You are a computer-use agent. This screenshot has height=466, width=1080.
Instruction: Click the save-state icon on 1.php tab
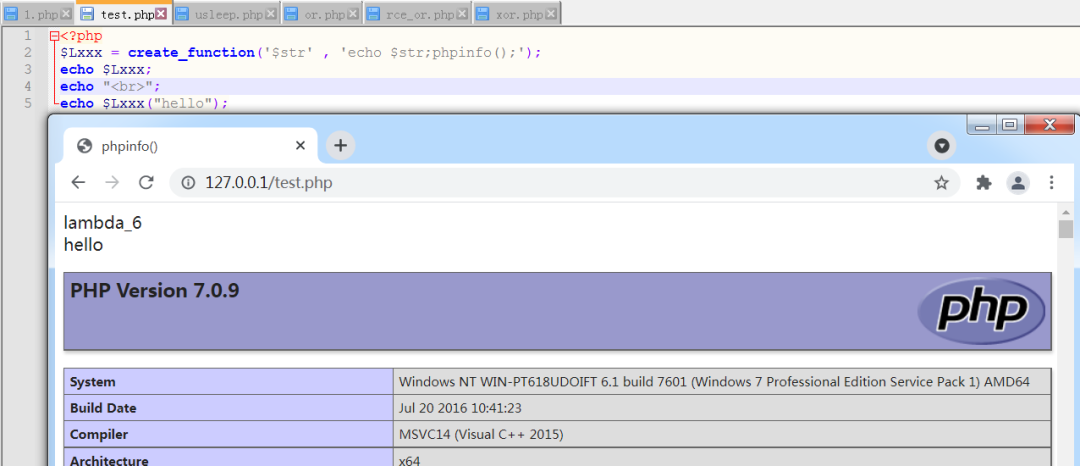12,14
